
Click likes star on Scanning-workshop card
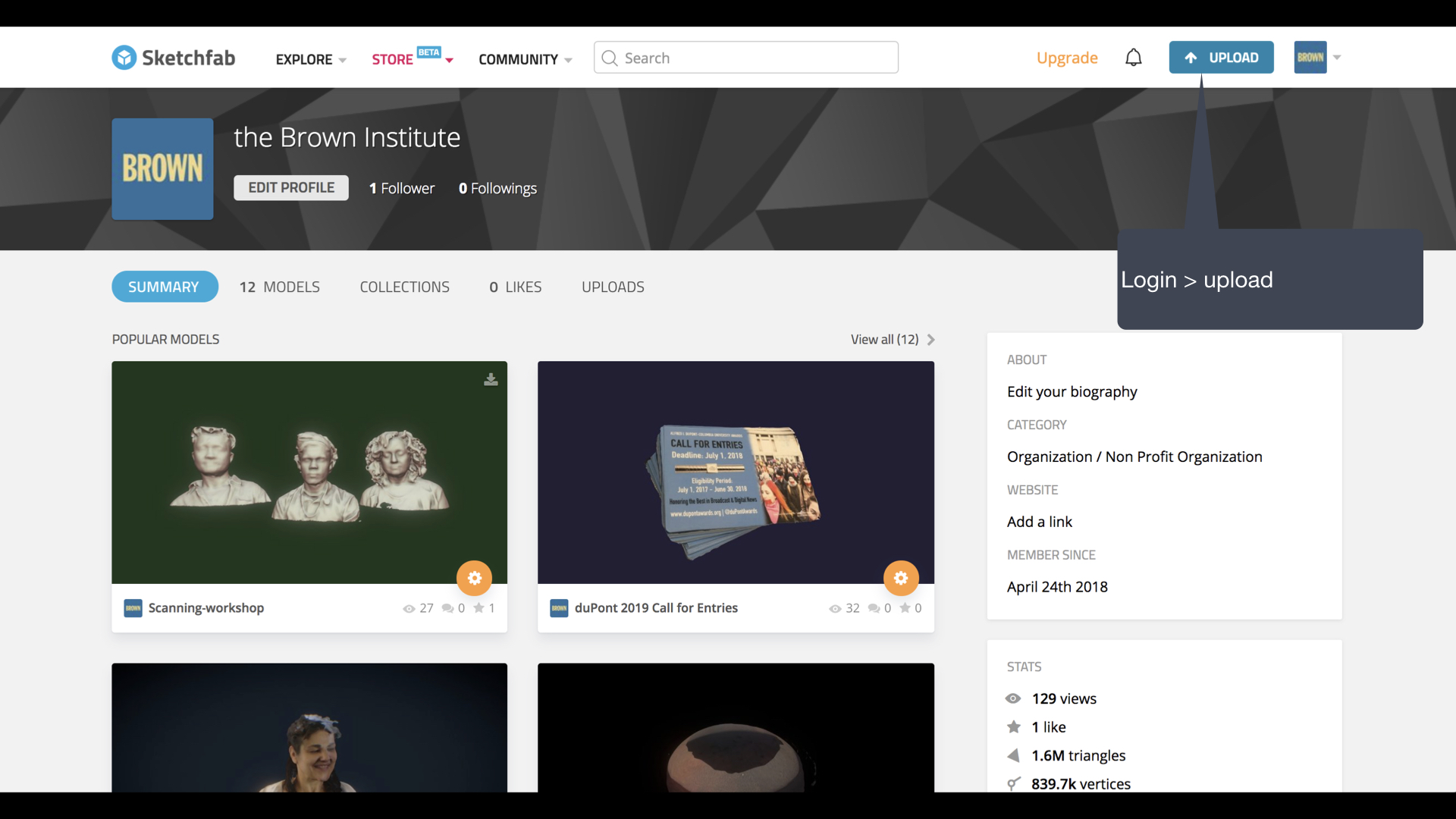tap(479, 607)
